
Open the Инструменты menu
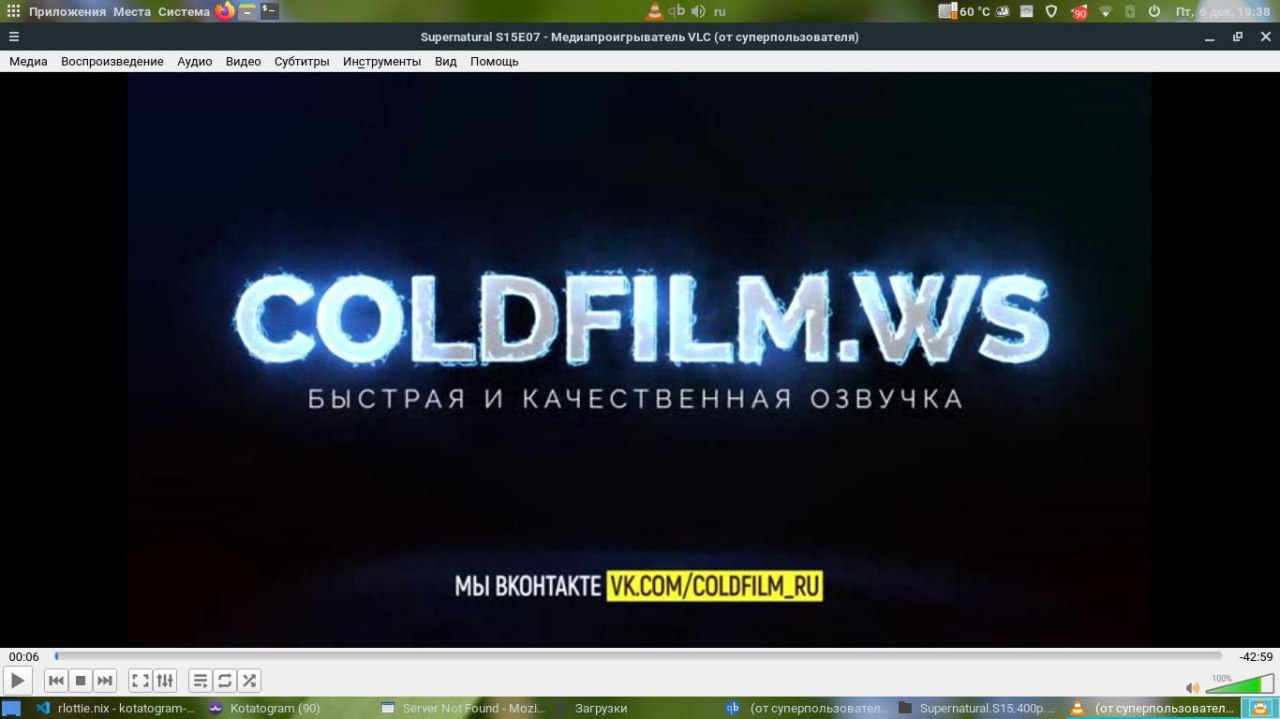click(382, 61)
